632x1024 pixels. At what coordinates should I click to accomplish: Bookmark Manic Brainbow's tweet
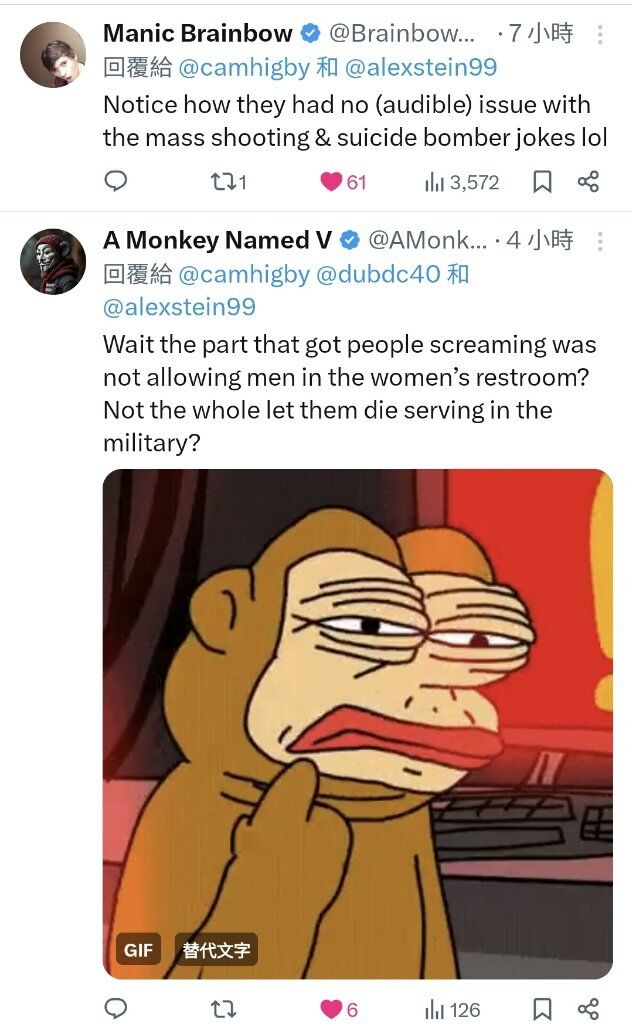click(x=542, y=181)
